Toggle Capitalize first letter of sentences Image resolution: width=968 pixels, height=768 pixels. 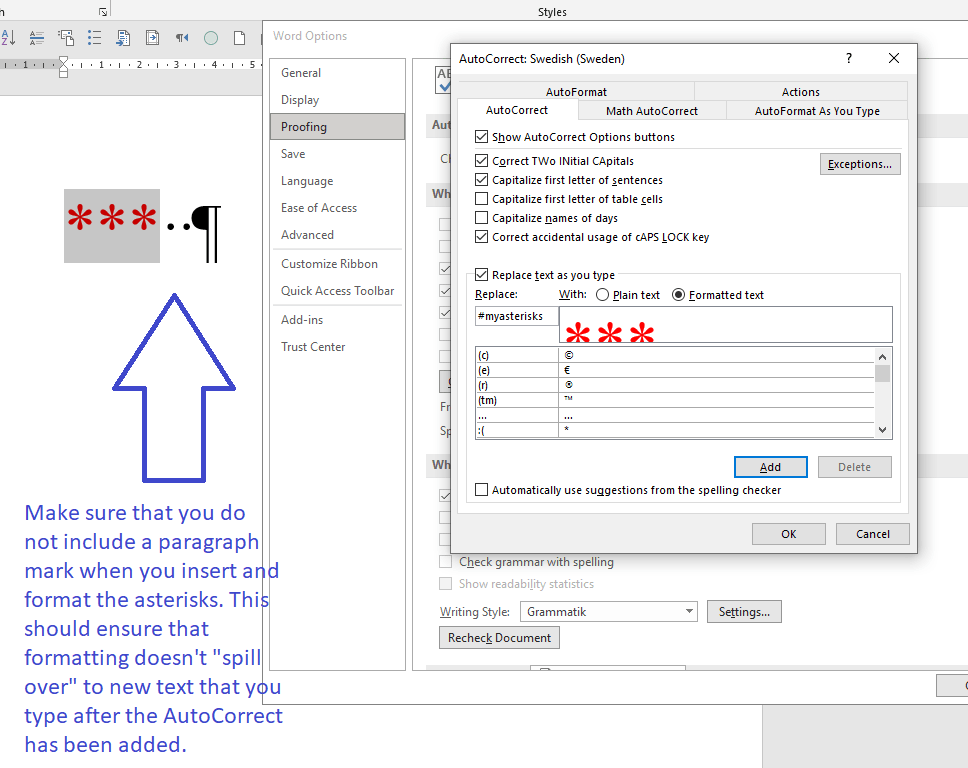click(x=482, y=180)
